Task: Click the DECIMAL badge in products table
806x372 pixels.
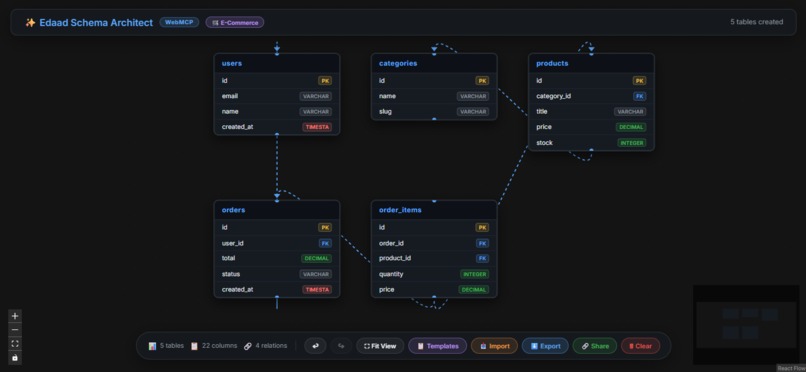Action: [x=631, y=127]
